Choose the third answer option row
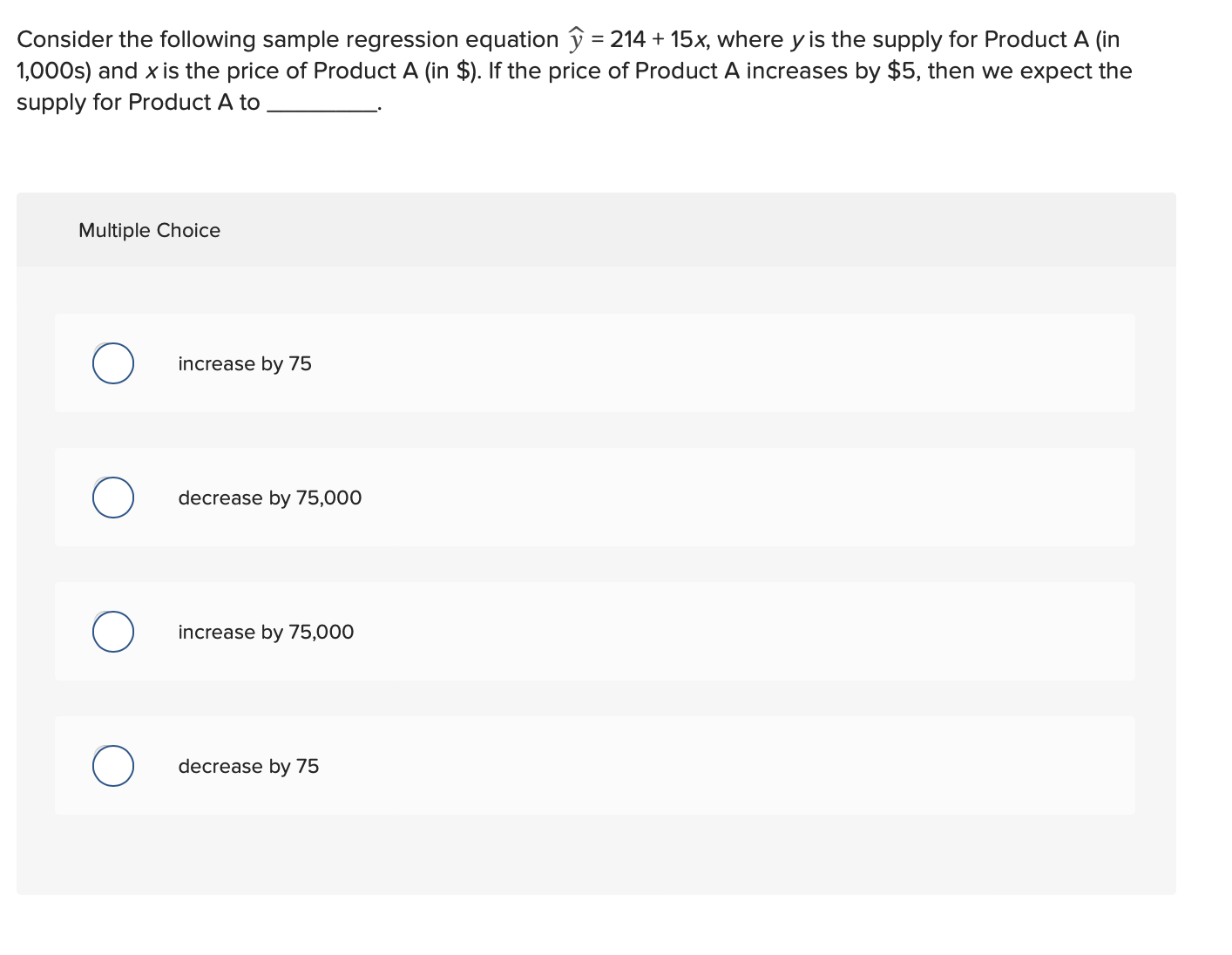Image resolution: width=1232 pixels, height=955 pixels. click(595, 632)
